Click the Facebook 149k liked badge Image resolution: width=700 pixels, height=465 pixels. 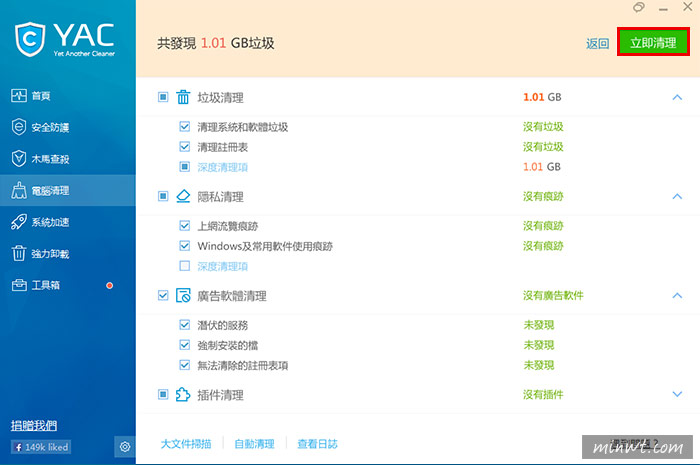pyautogui.click(x=41, y=447)
